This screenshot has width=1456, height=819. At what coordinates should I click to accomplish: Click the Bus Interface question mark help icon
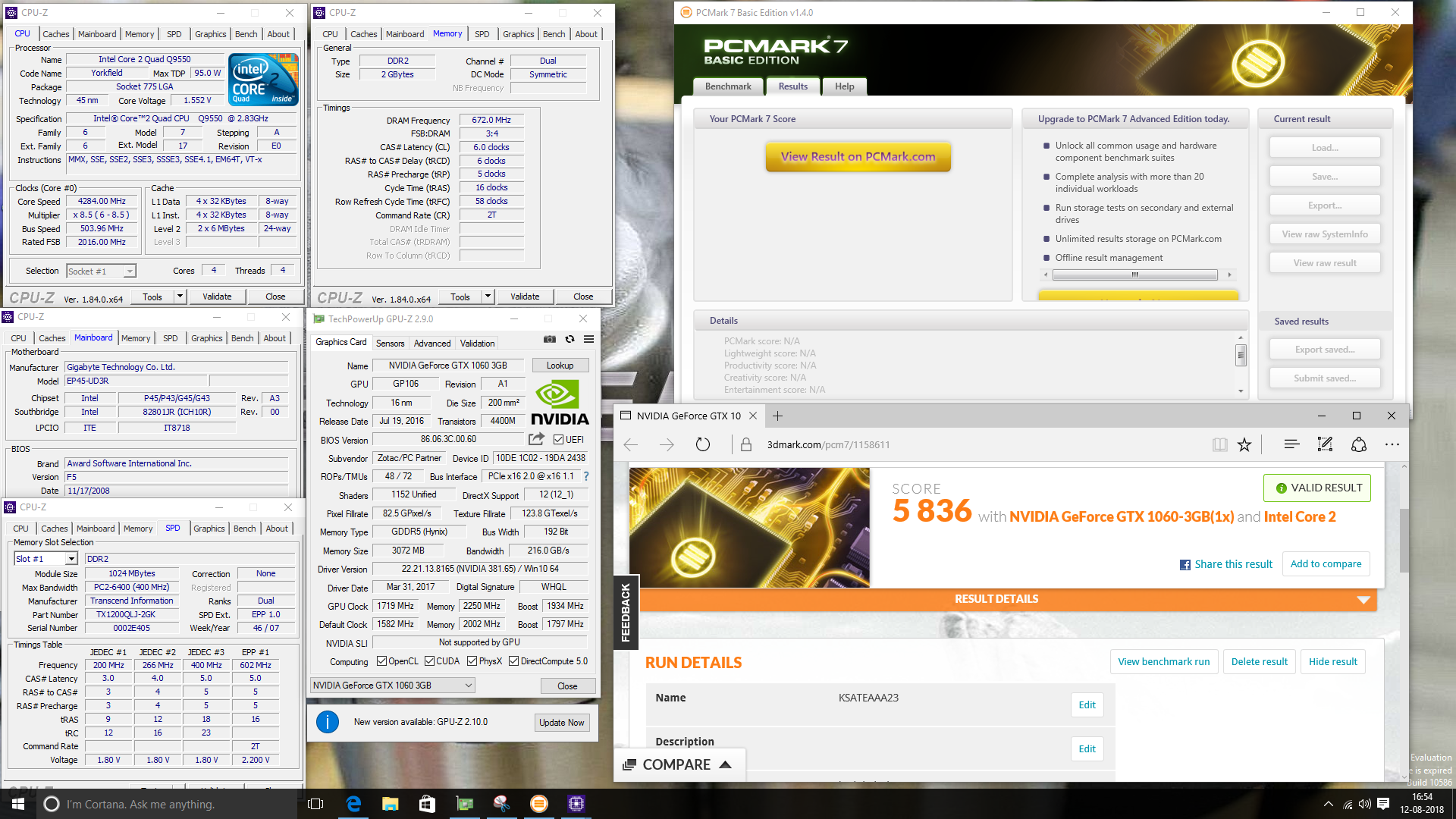(x=586, y=476)
